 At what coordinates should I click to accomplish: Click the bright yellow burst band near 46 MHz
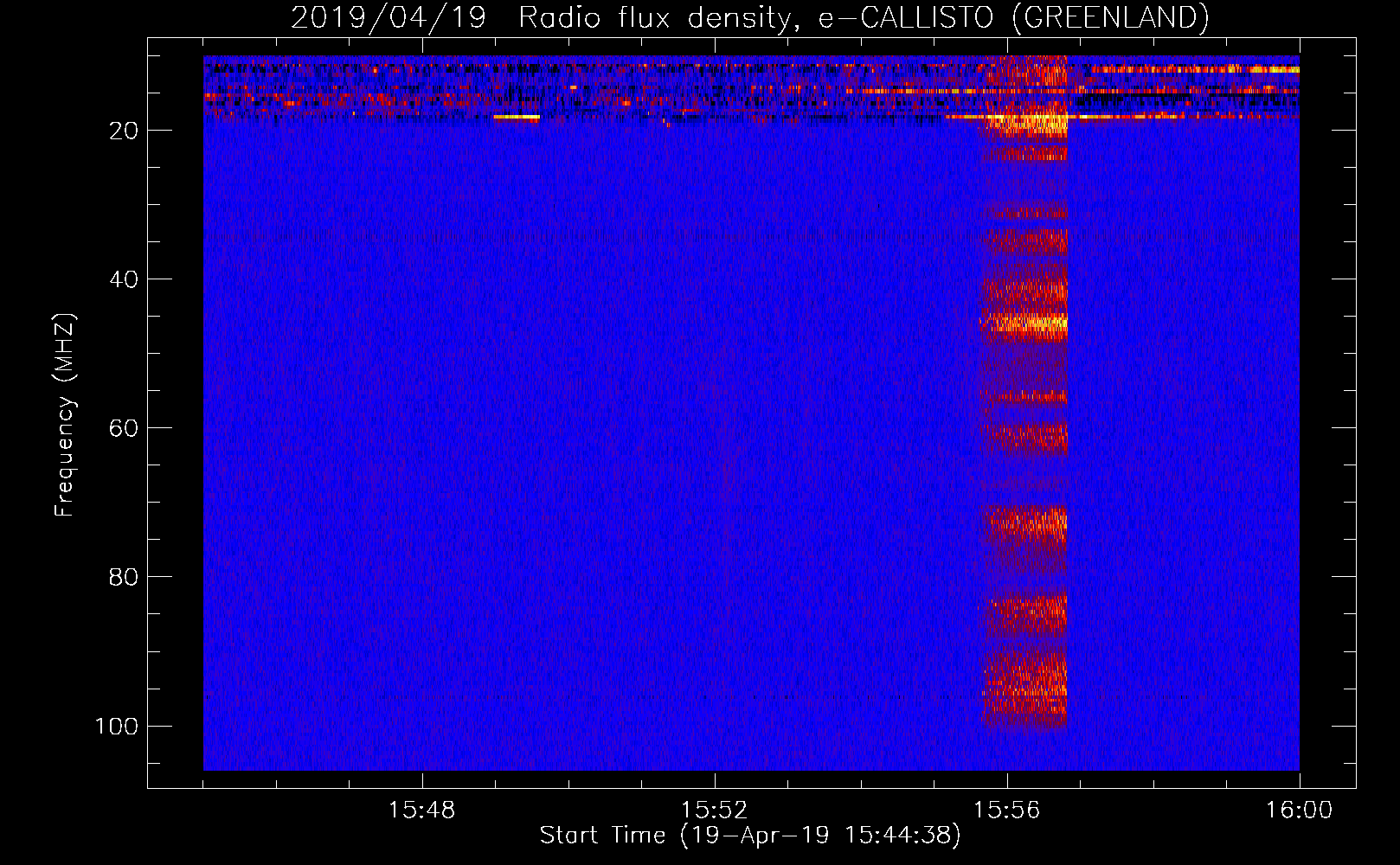pos(1024,325)
